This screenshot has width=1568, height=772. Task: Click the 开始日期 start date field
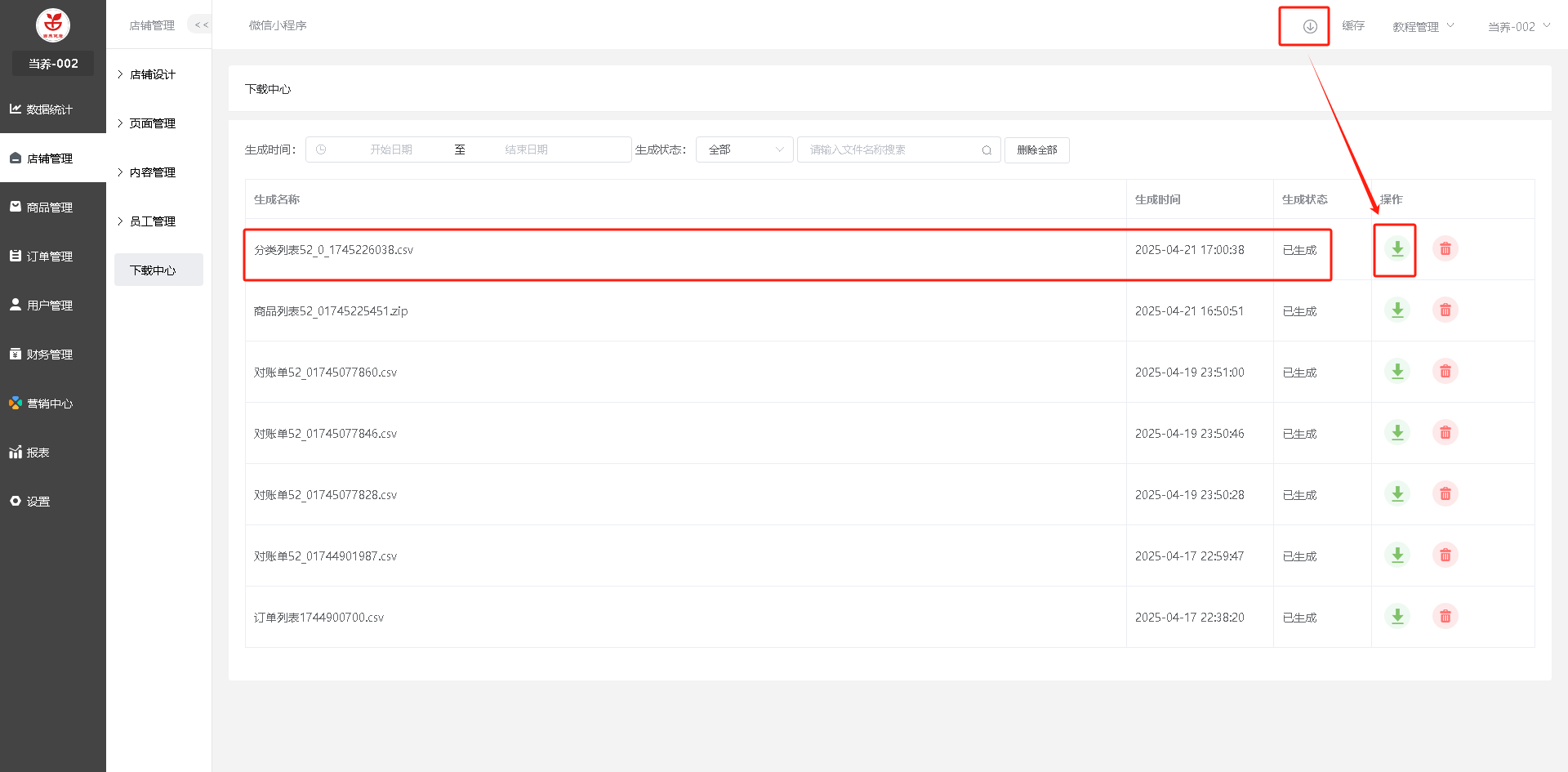point(391,150)
